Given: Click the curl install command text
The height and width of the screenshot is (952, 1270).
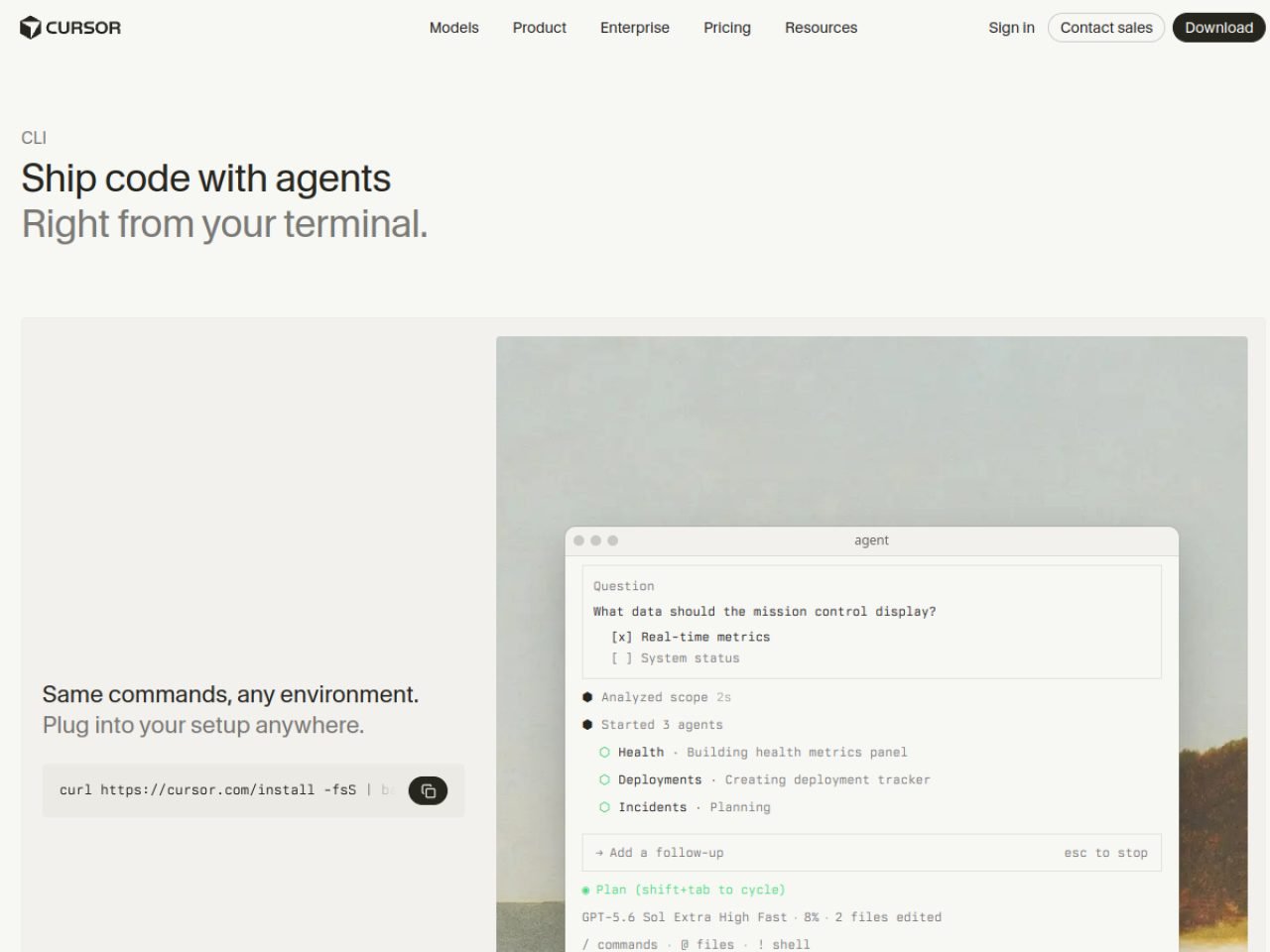Looking at the screenshot, I should point(226,790).
